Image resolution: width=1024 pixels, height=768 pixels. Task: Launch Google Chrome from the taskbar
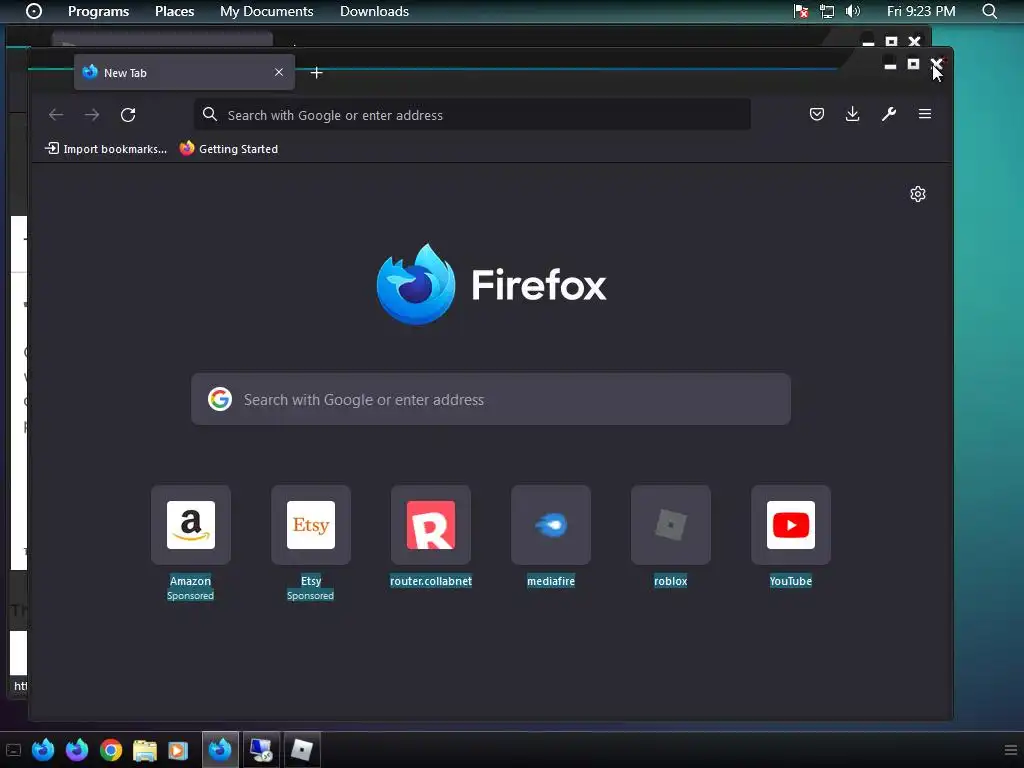111,750
